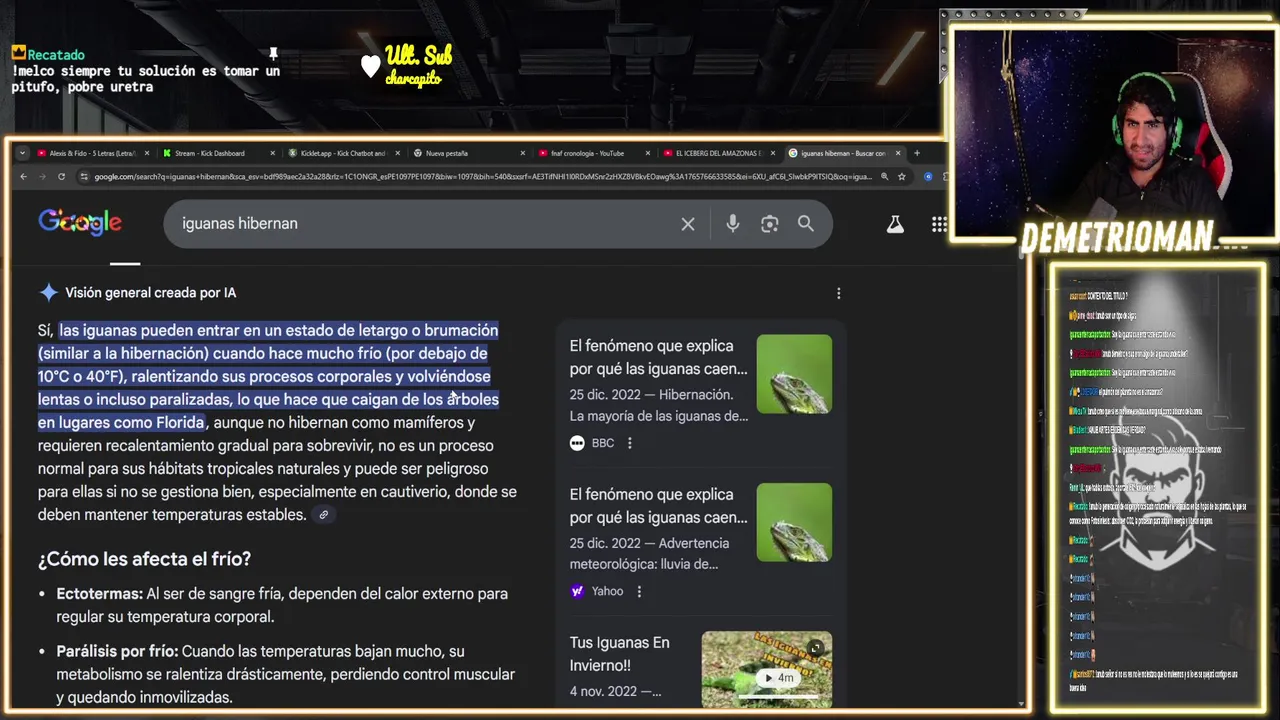Open 'Tus Iguanas En Invierno!!' video result
This screenshot has height=720, width=1280.
coord(619,654)
